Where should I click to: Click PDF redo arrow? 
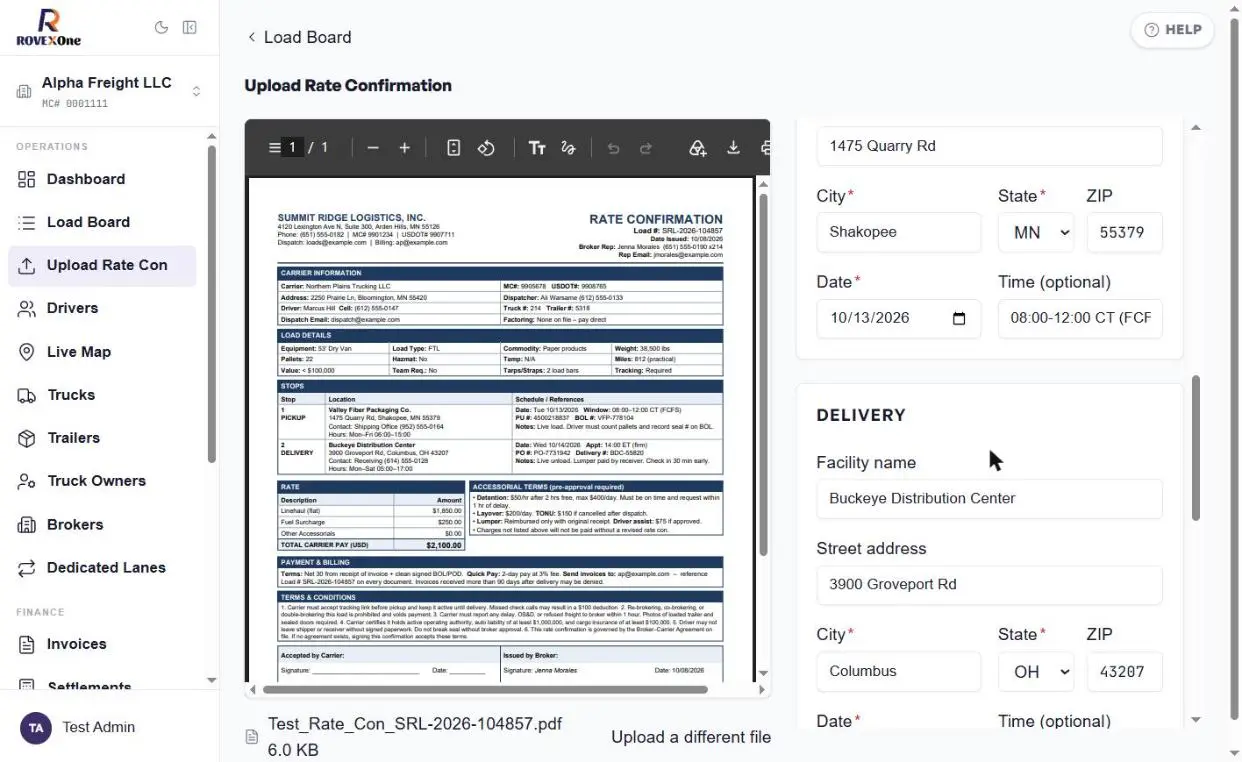click(646, 147)
